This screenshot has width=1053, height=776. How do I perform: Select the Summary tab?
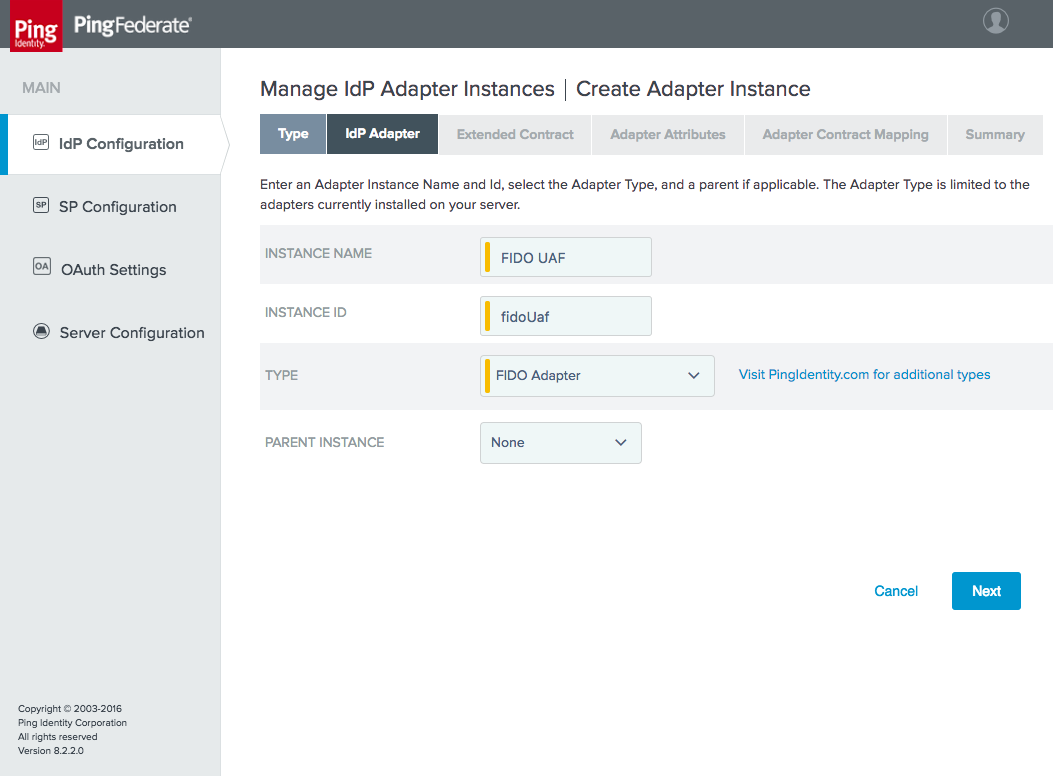tap(995, 134)
